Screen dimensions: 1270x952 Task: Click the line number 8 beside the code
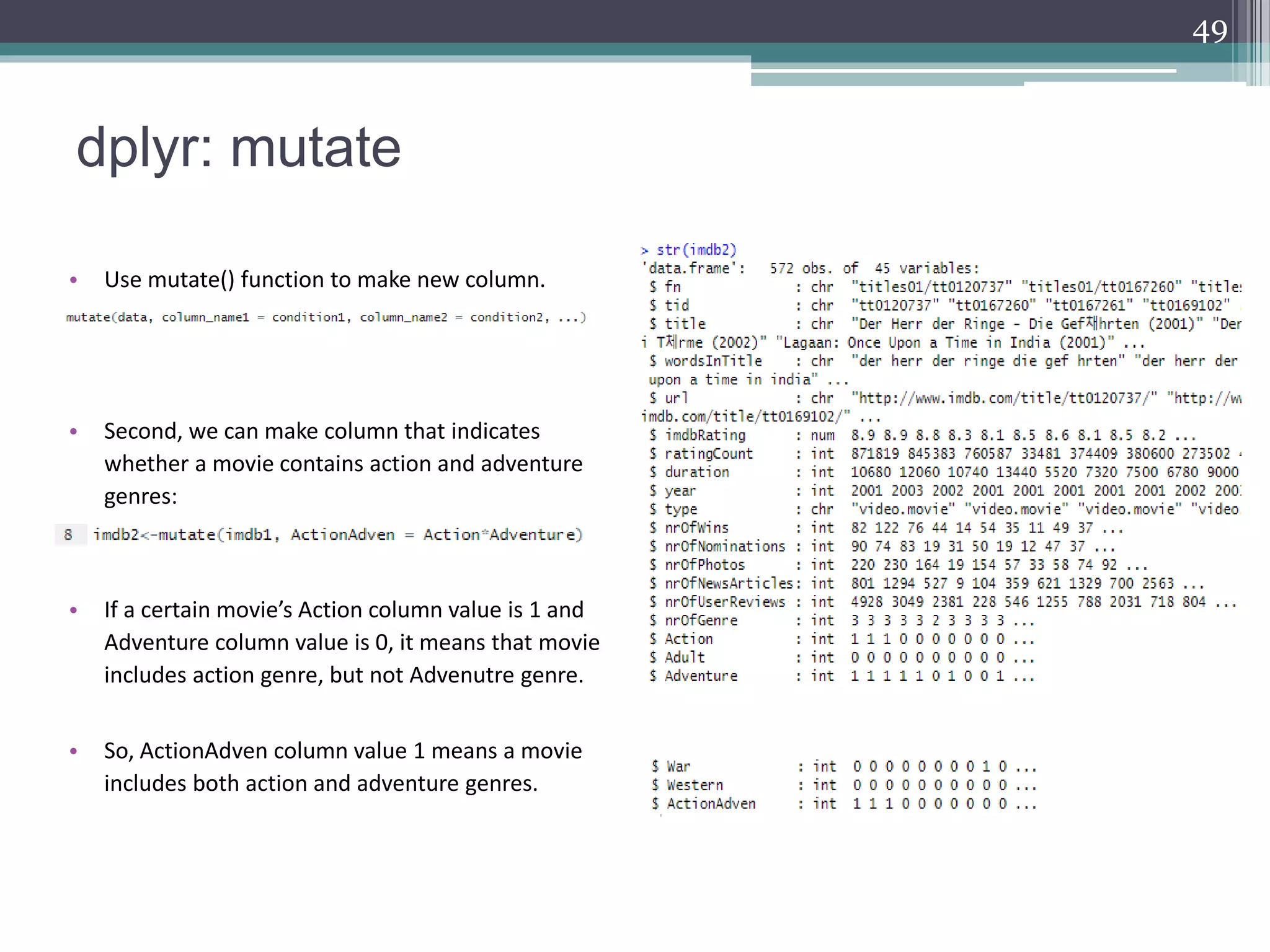point(68,534)
